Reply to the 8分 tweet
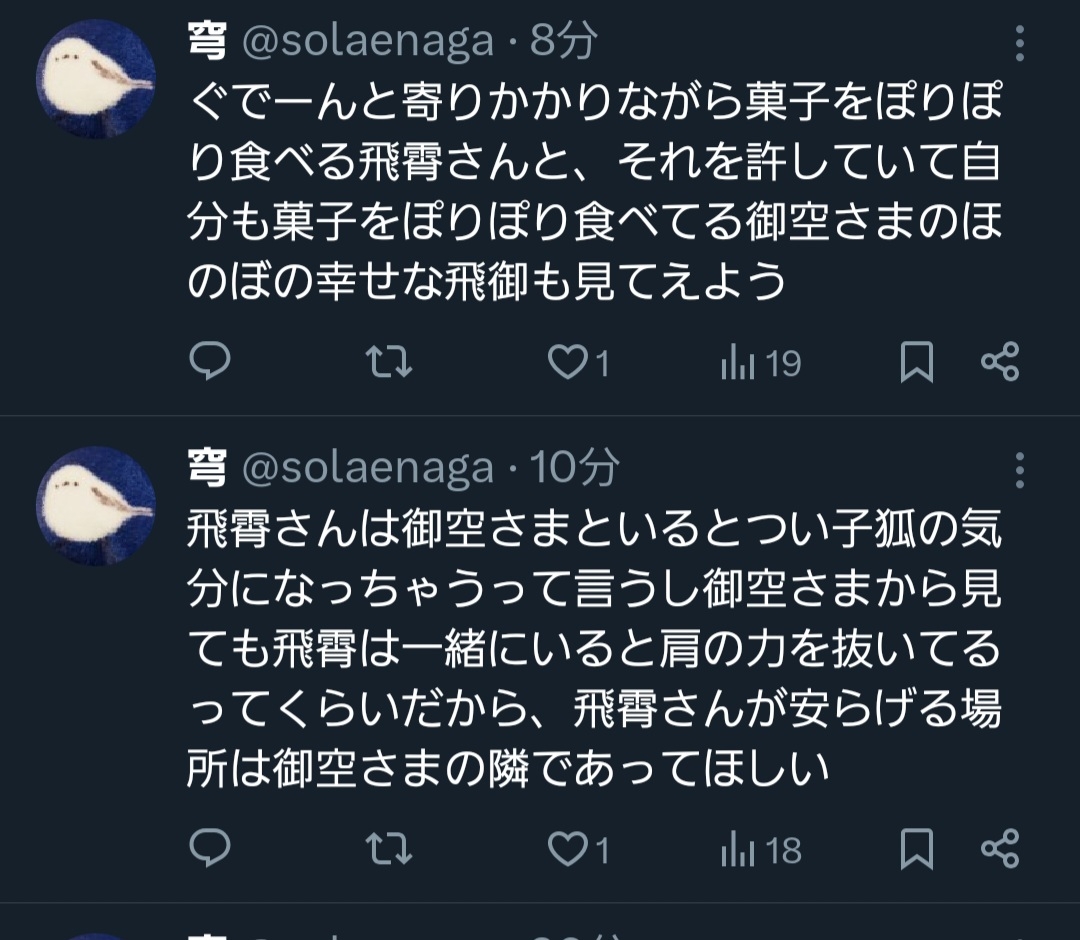 210,363
